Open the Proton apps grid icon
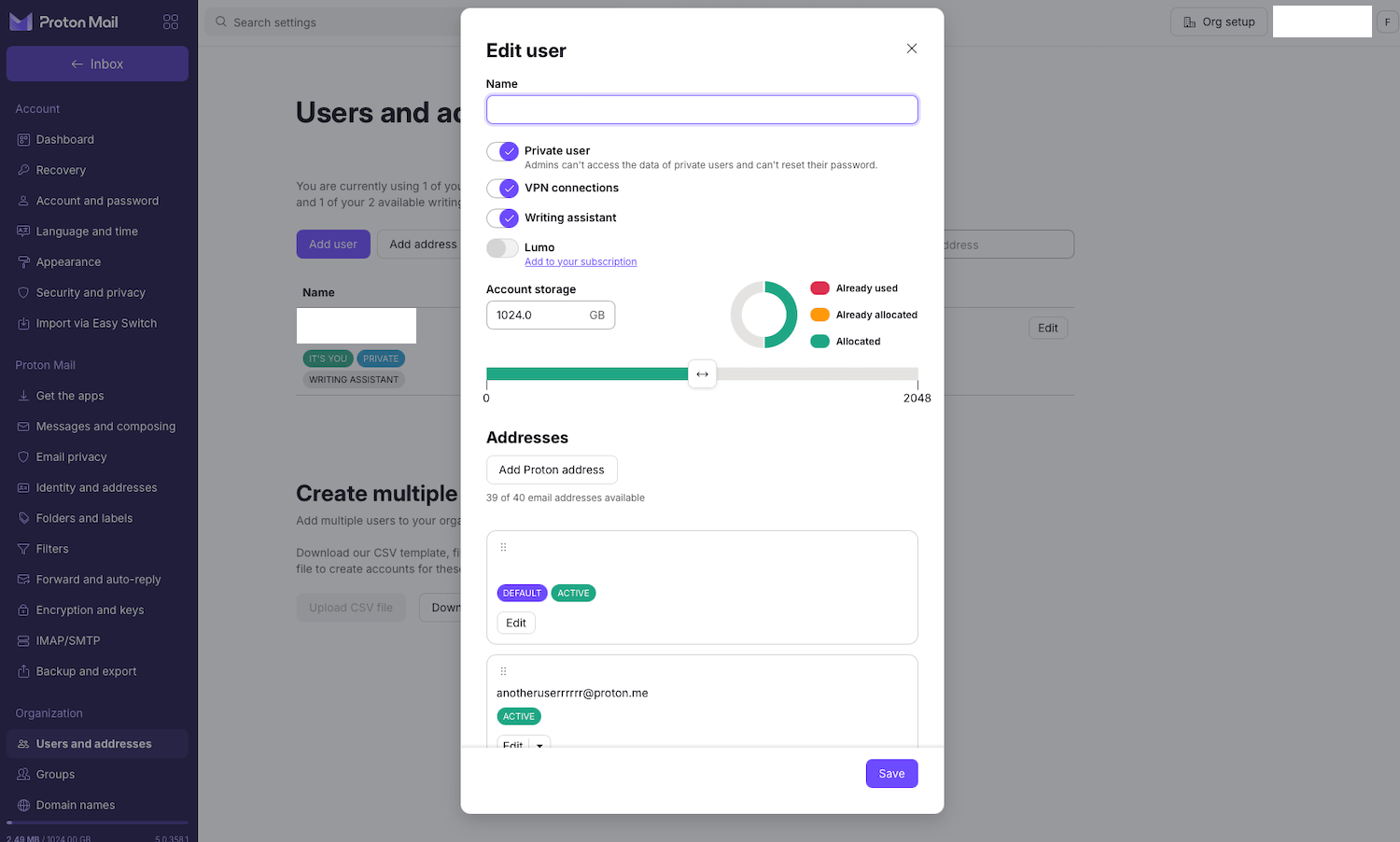The image size is (1400, 842). coord(170,21)
